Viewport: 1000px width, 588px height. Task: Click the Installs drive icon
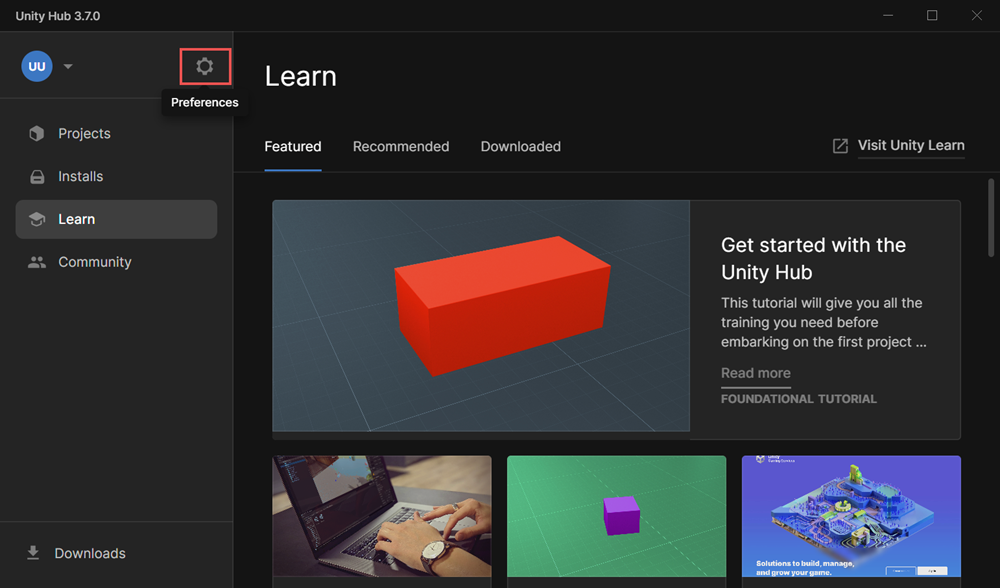click(x=37, y=177)
